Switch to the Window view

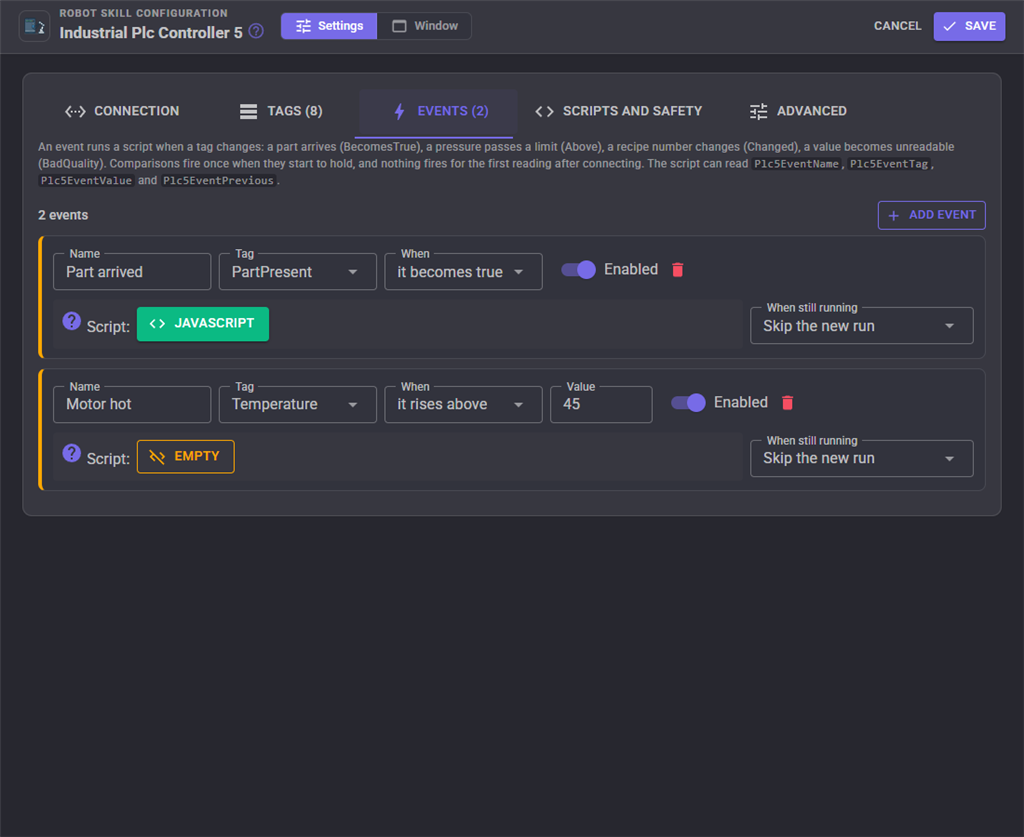point(424,26)
